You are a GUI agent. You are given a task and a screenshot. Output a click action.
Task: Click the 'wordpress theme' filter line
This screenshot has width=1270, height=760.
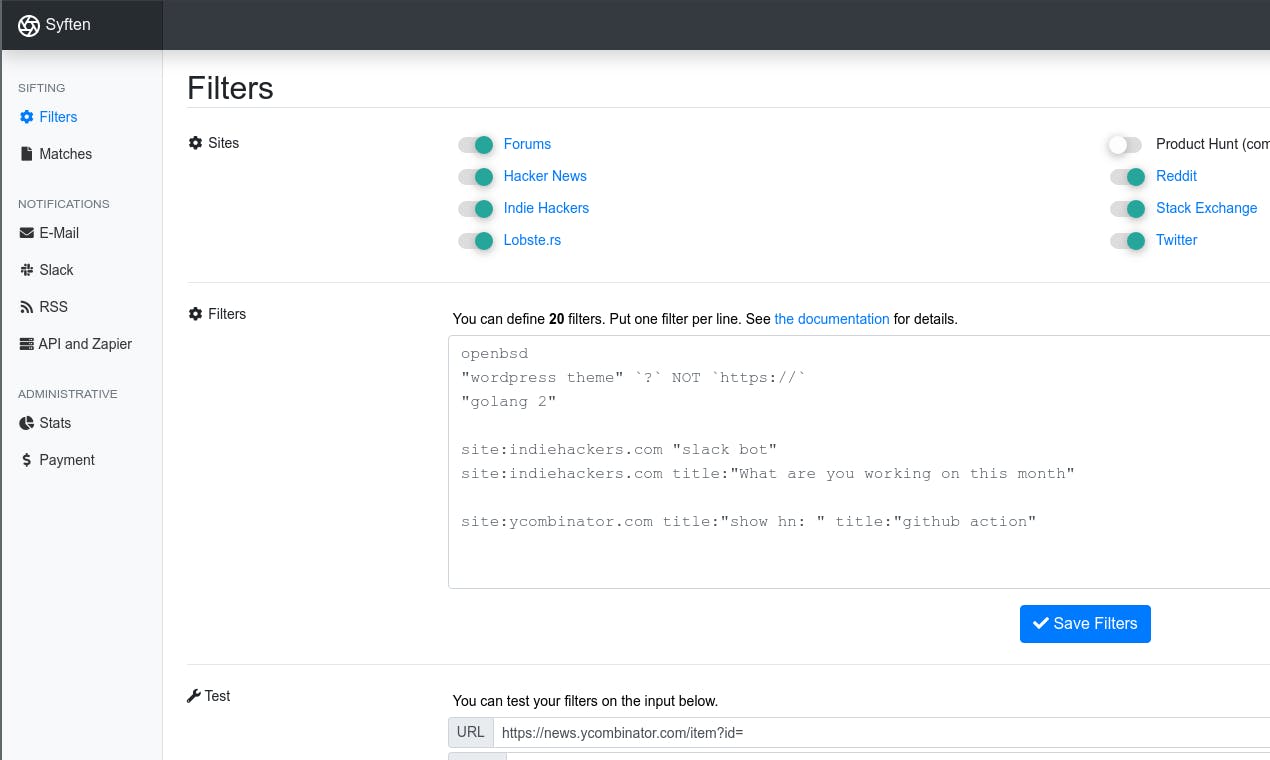point(633,377)
